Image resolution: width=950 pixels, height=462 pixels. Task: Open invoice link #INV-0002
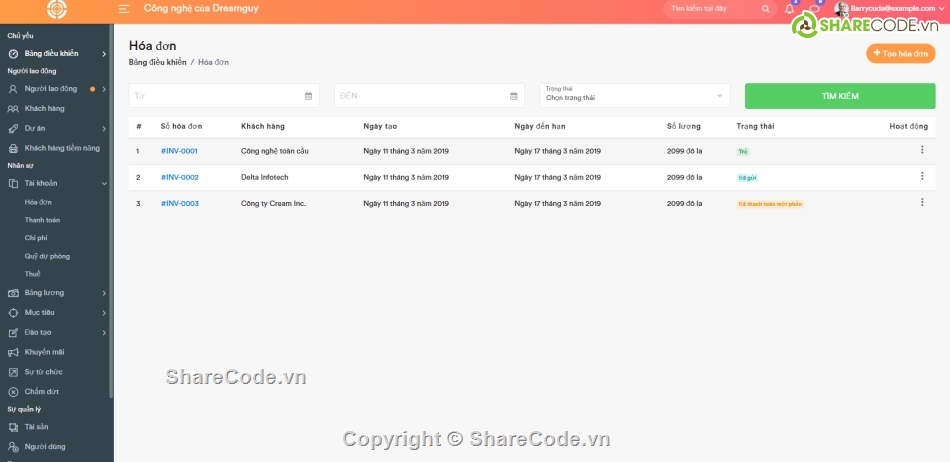tap(180, 177)
